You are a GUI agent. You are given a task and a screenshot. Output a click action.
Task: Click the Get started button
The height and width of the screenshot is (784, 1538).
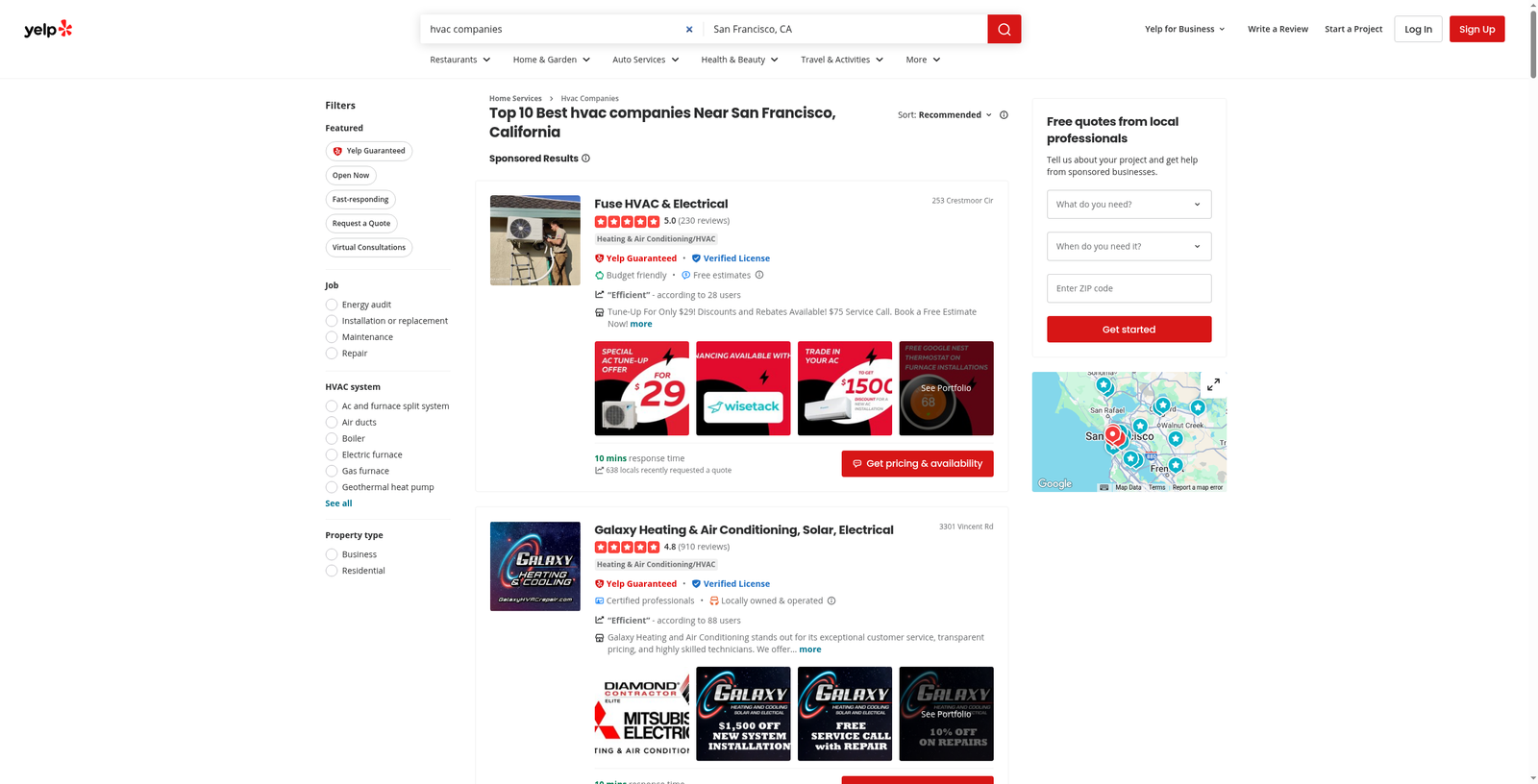coord(1129,330)
